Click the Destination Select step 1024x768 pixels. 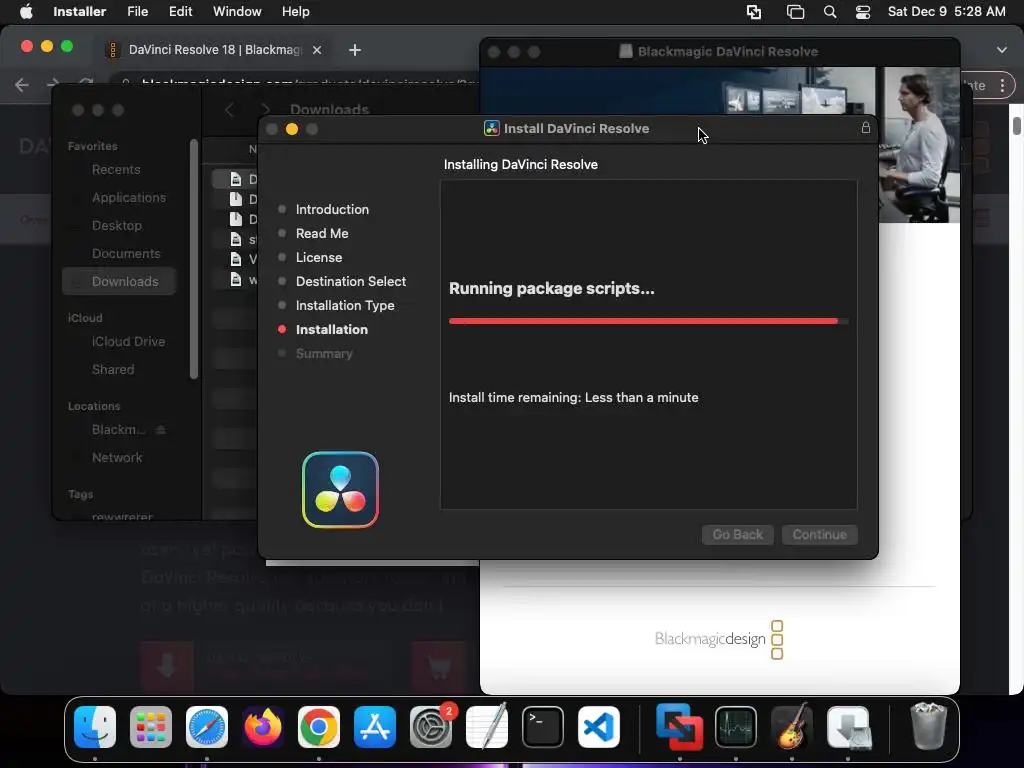[351, 281]
